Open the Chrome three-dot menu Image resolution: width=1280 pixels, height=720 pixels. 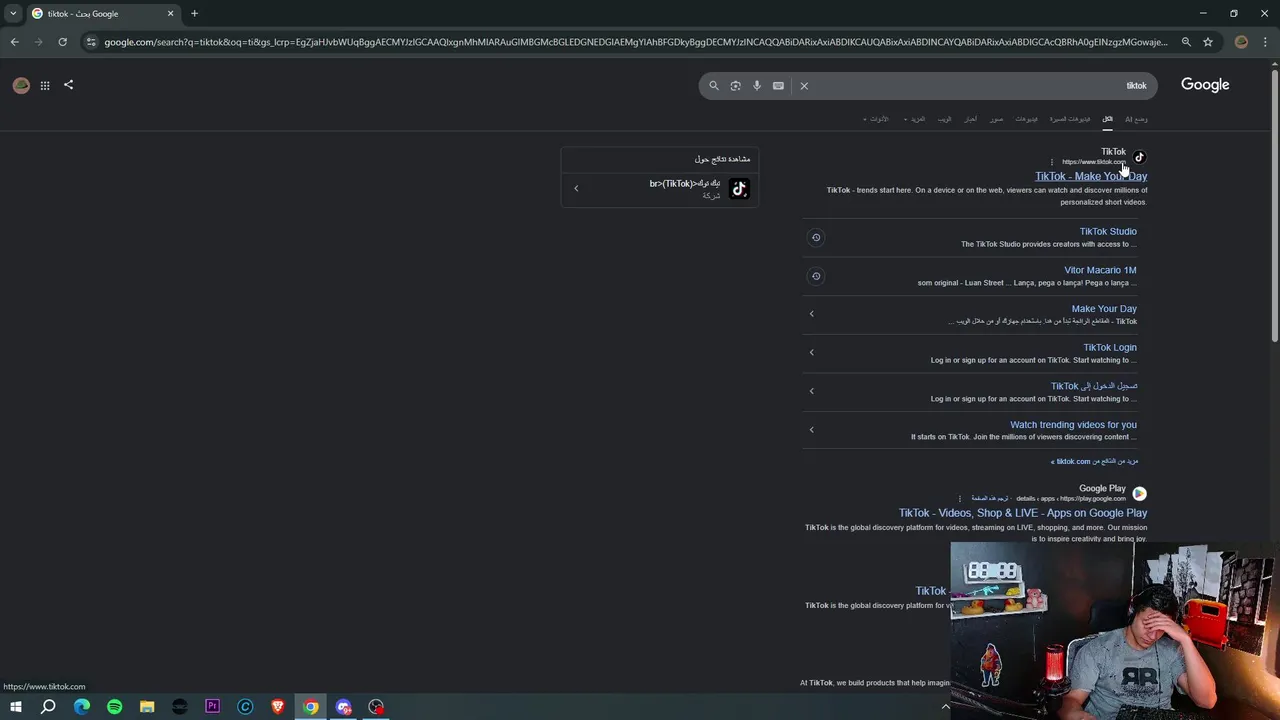pyautogui.click(x=1265, y=42)
